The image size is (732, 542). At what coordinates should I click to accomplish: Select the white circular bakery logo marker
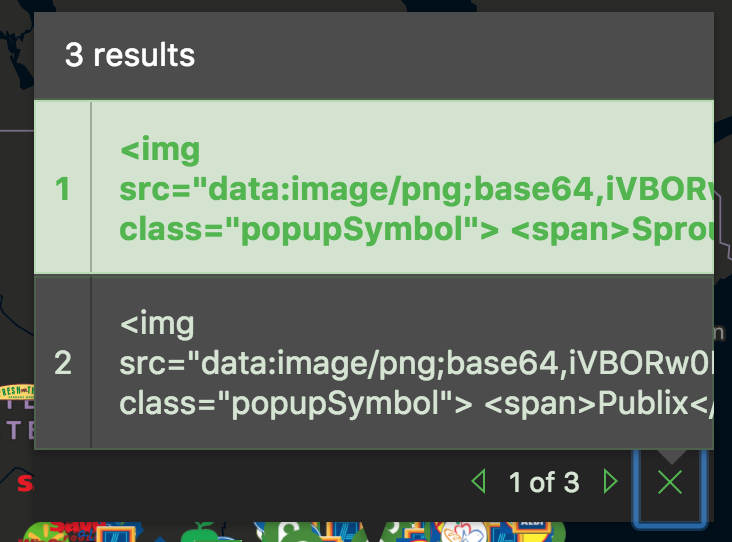463,532
